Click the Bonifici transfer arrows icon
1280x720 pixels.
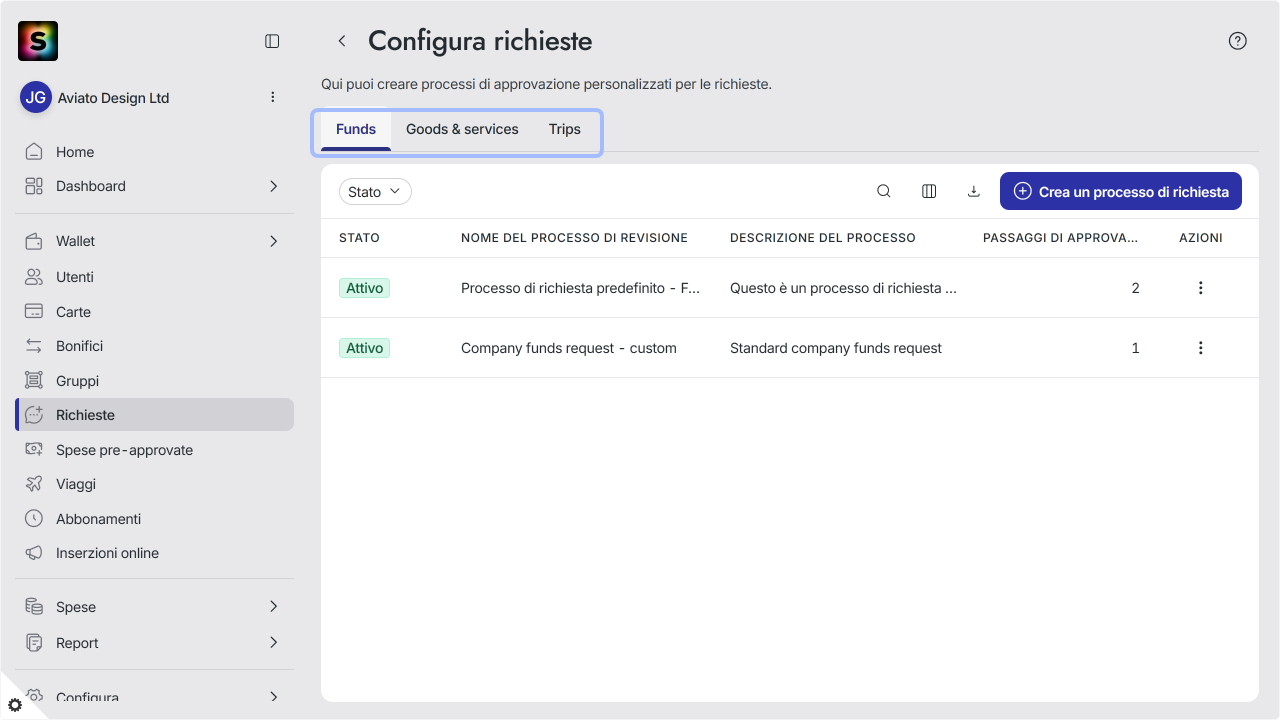(34, 346)
